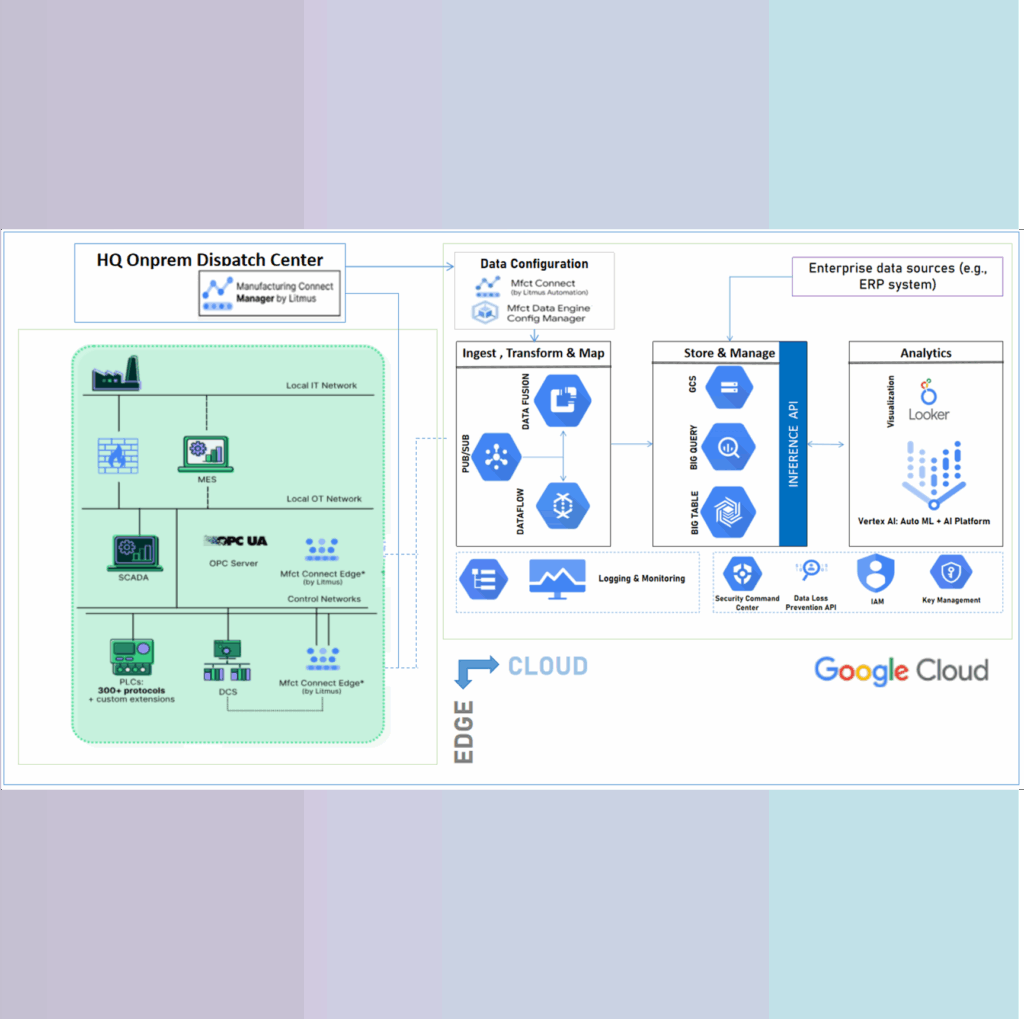Image resolution: width=1024 pixels, height=1019 pixels.
Task: Select the firewall icon
Action: (118, 454)
